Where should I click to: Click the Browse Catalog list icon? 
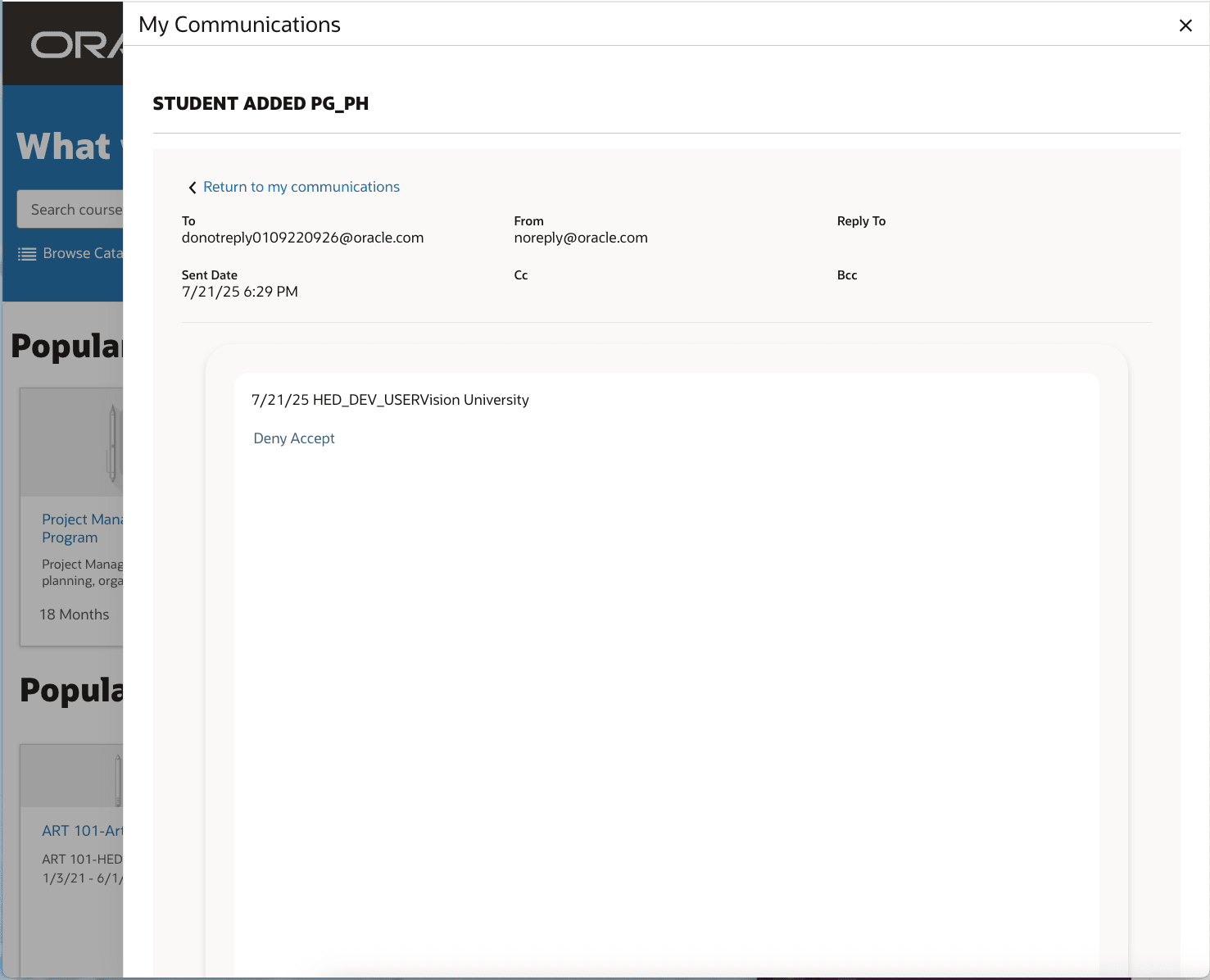(x=27, y=254)
